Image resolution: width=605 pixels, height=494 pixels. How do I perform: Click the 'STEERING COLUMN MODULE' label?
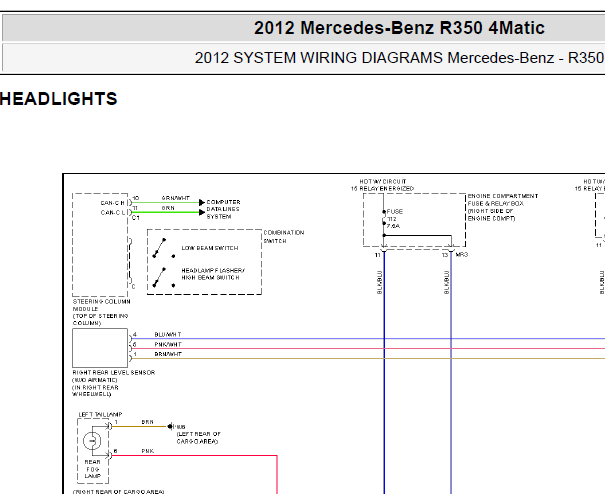[x=101, y=305]
